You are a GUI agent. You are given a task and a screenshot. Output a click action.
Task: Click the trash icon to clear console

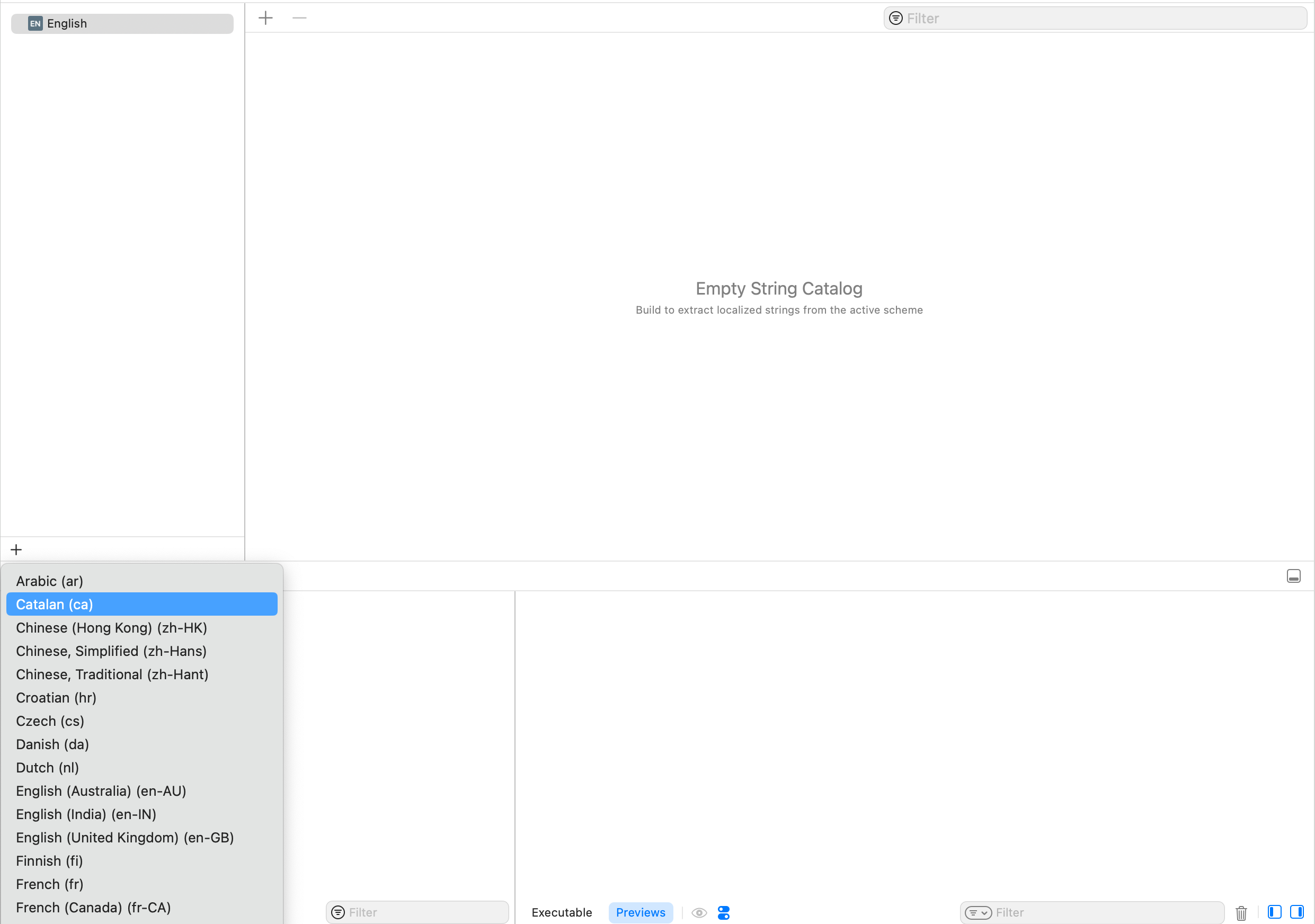click(x=1240, y=912)
